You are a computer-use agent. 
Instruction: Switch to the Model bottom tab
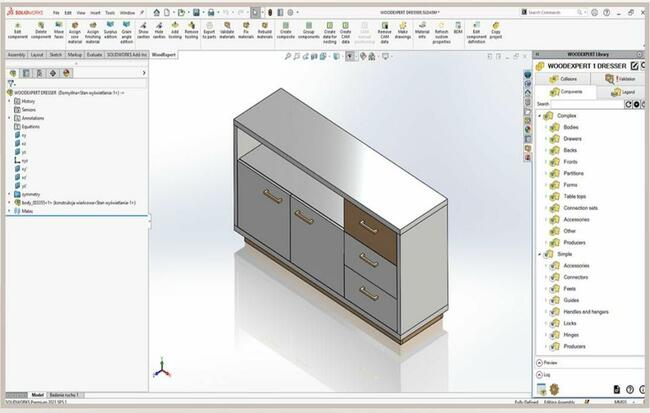(x=37, y=395)
